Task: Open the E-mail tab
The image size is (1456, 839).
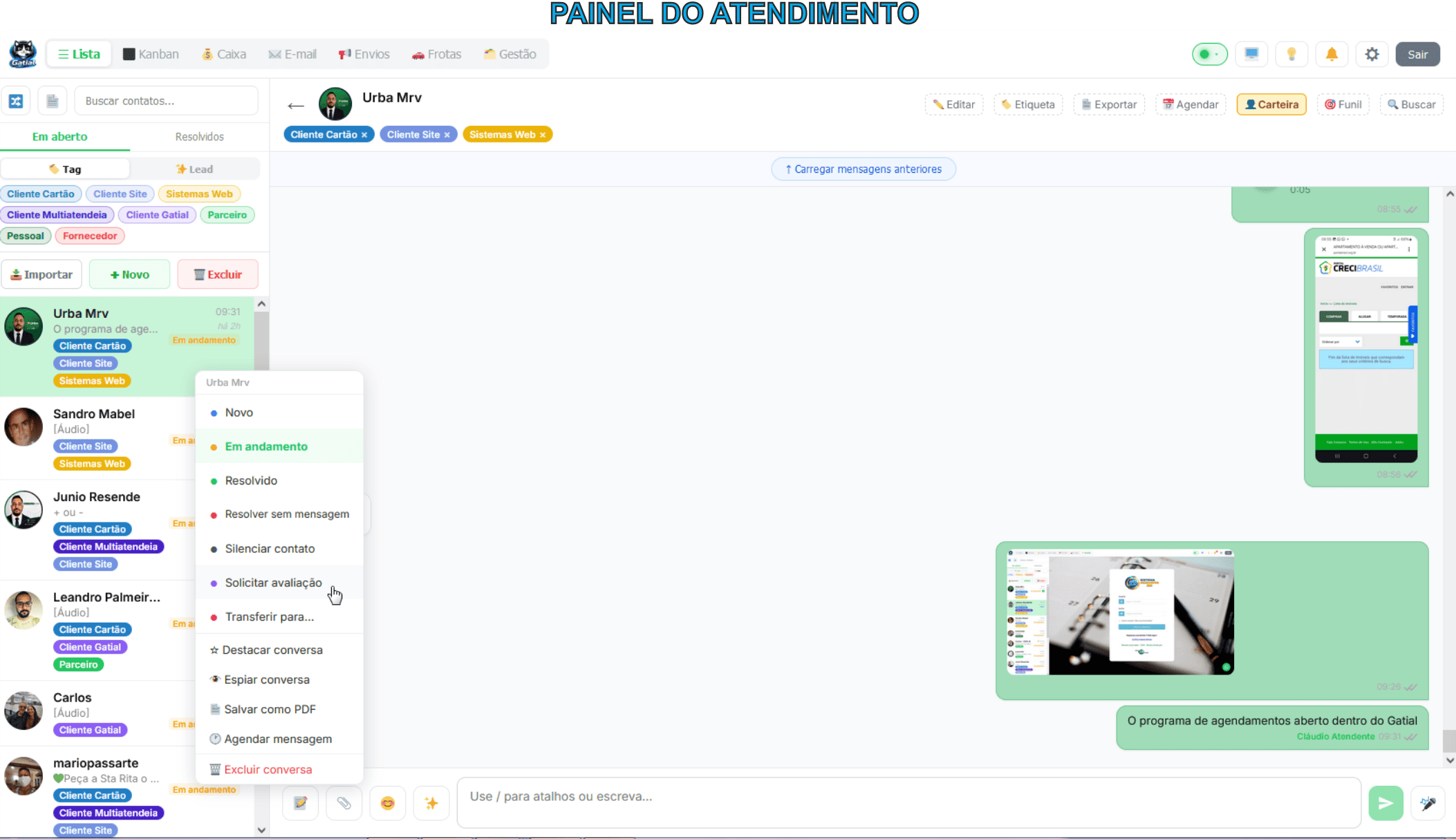Action: [x=292, y=54]
